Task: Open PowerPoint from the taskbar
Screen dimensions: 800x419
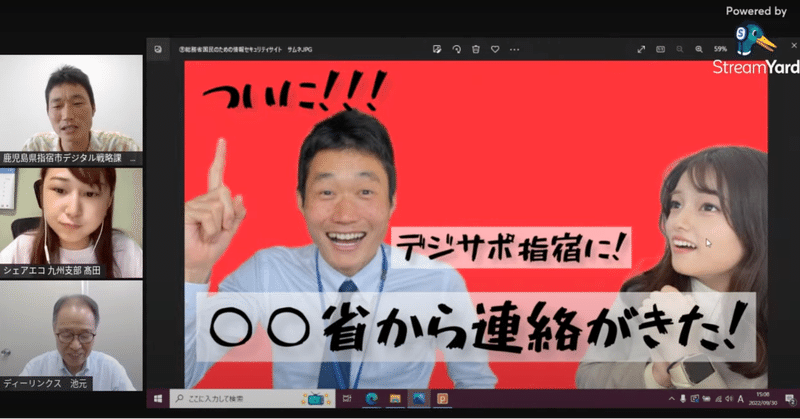Action: coord(442,399)
